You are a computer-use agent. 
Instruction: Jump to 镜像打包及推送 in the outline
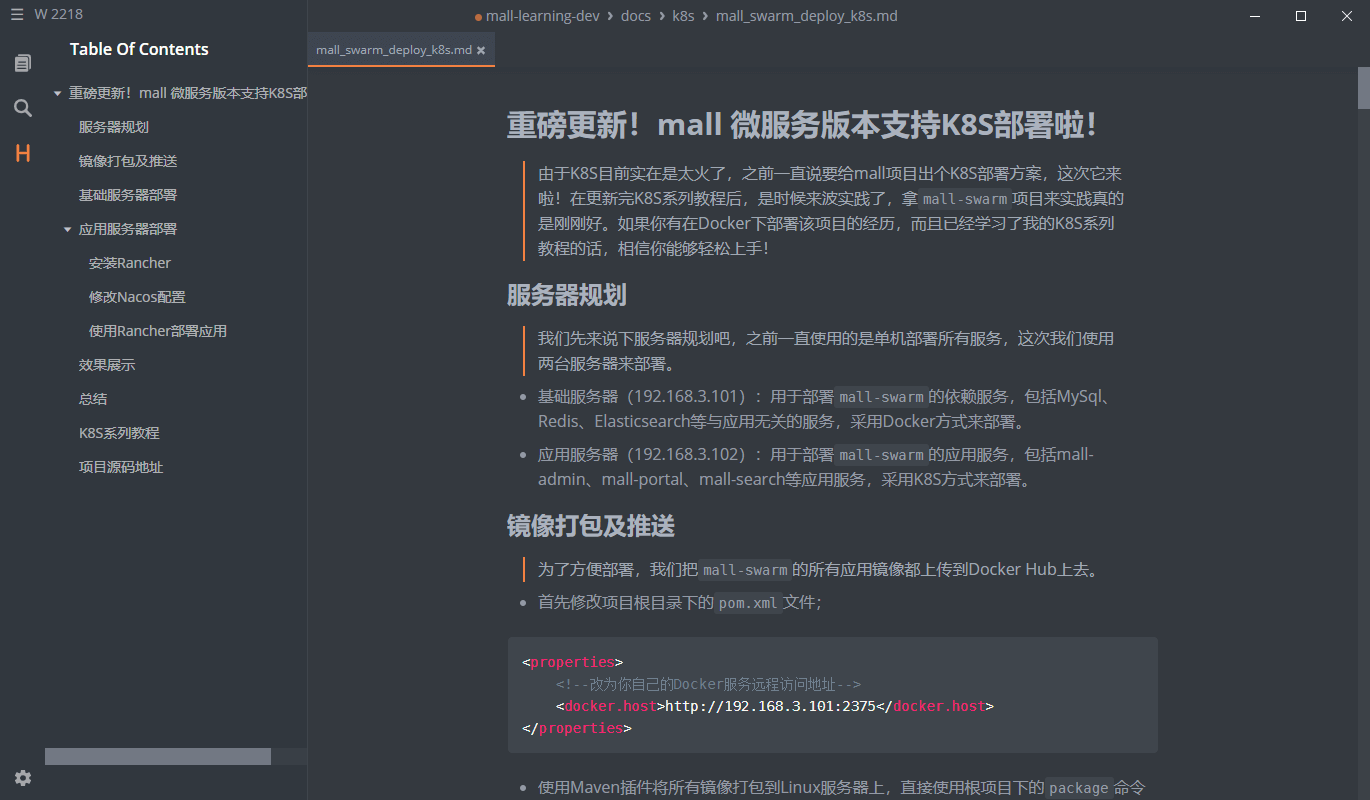coord(128,161)
